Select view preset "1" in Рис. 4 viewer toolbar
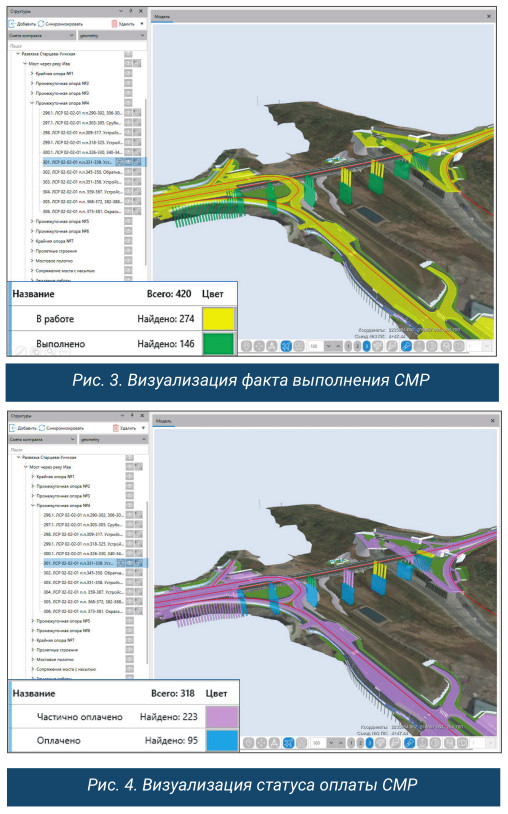The height and width of the screenshot is (814, 508). pyautogui.click(x=351, y=743)
